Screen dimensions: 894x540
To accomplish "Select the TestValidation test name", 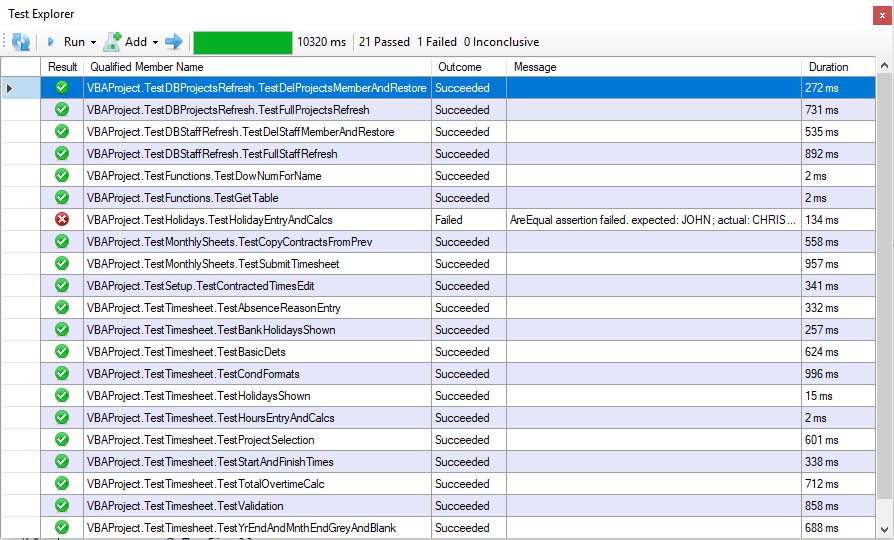I will point(185,506).
